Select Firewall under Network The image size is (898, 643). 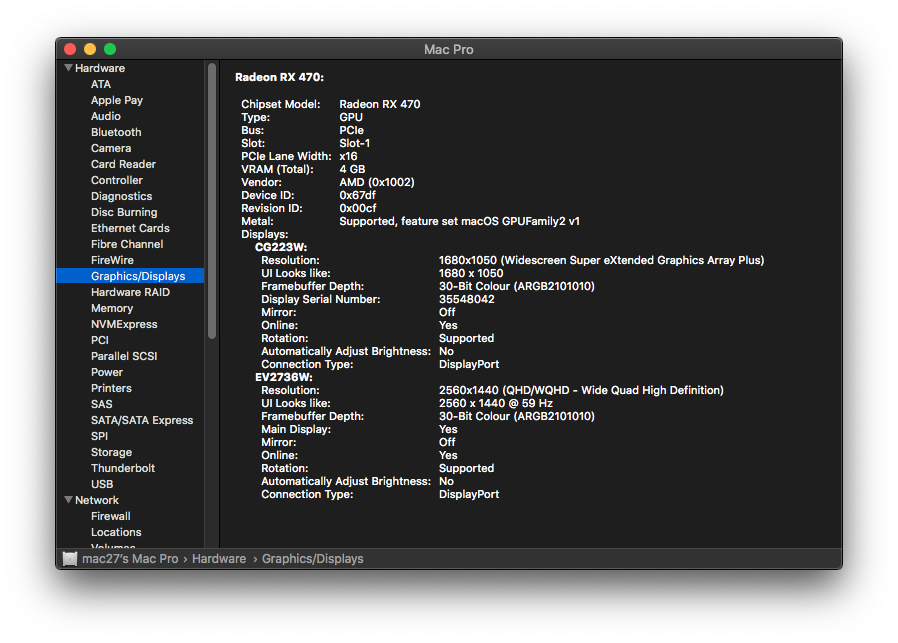point(111,517)
